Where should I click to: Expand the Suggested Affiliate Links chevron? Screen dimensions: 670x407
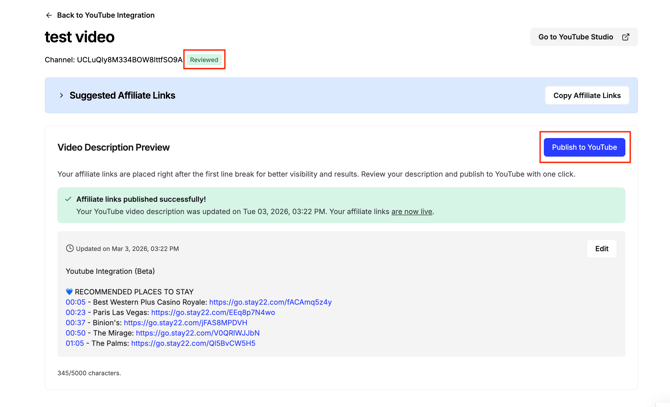click(x=61, y=96)
